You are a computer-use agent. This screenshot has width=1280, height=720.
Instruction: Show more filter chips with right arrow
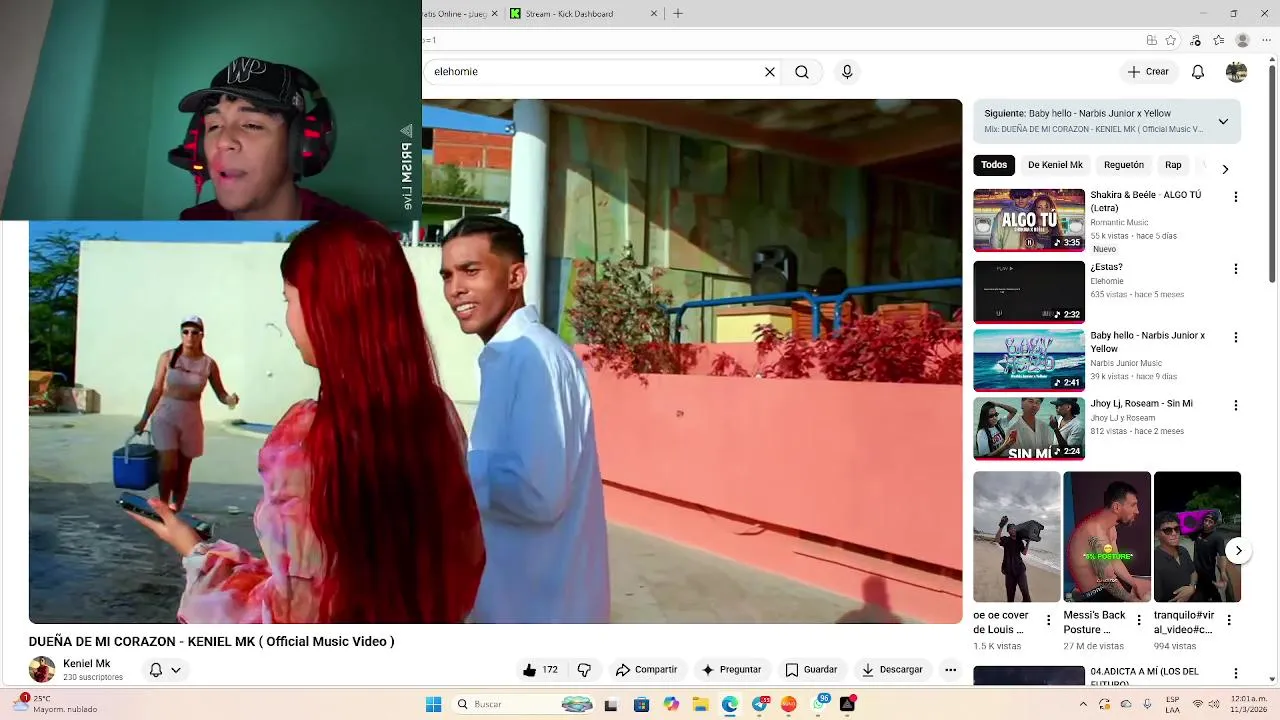point(1225,168)
